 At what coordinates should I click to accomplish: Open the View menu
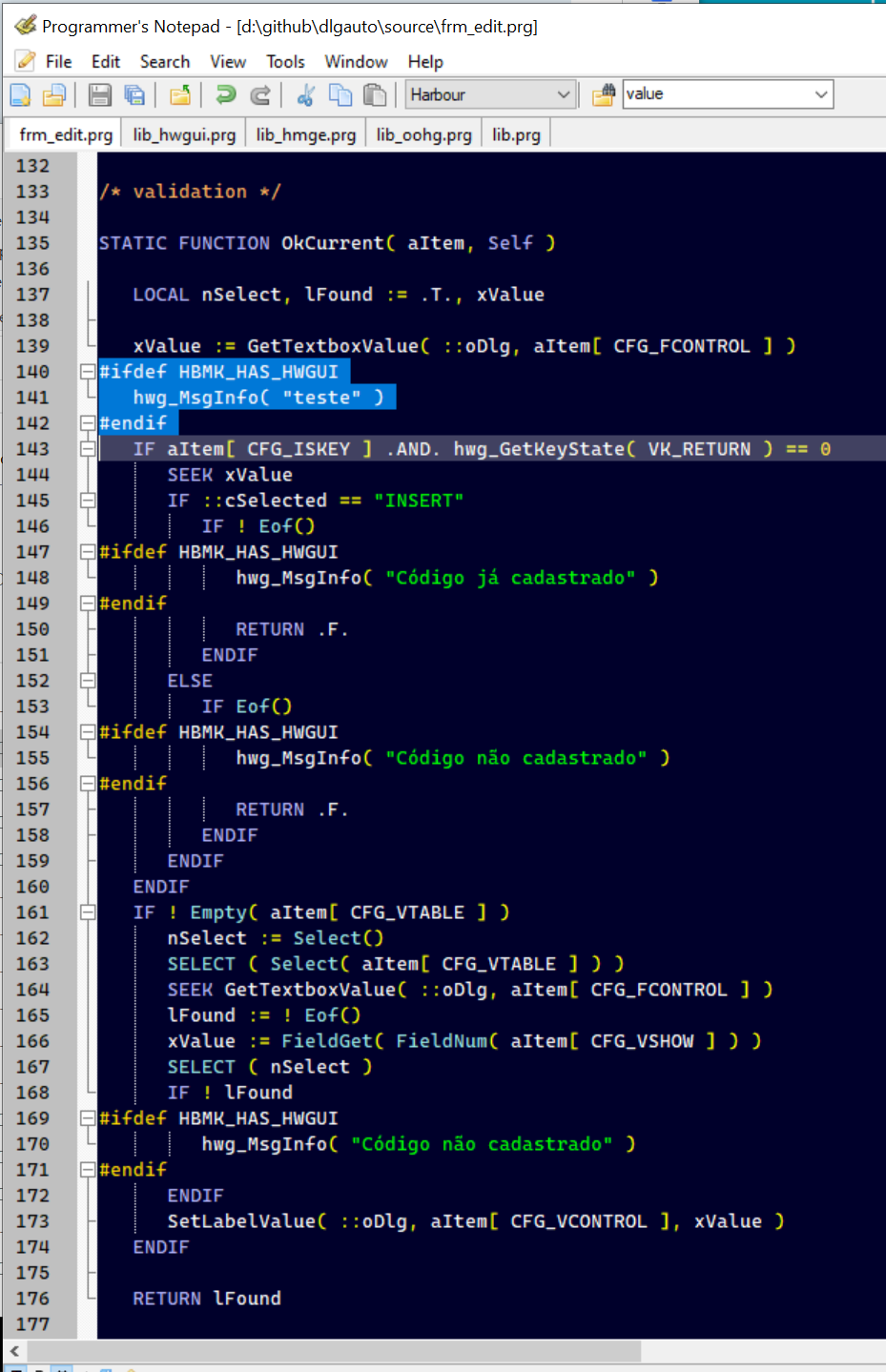click(228, 61)
